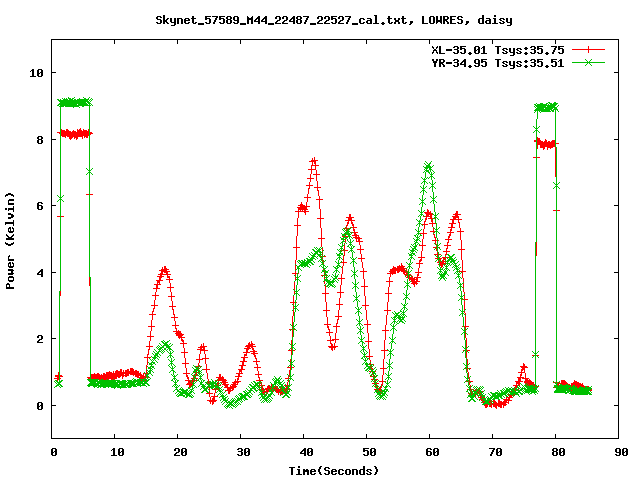
Task: Click the green YR legend line sample
Action: pos(588,62)
